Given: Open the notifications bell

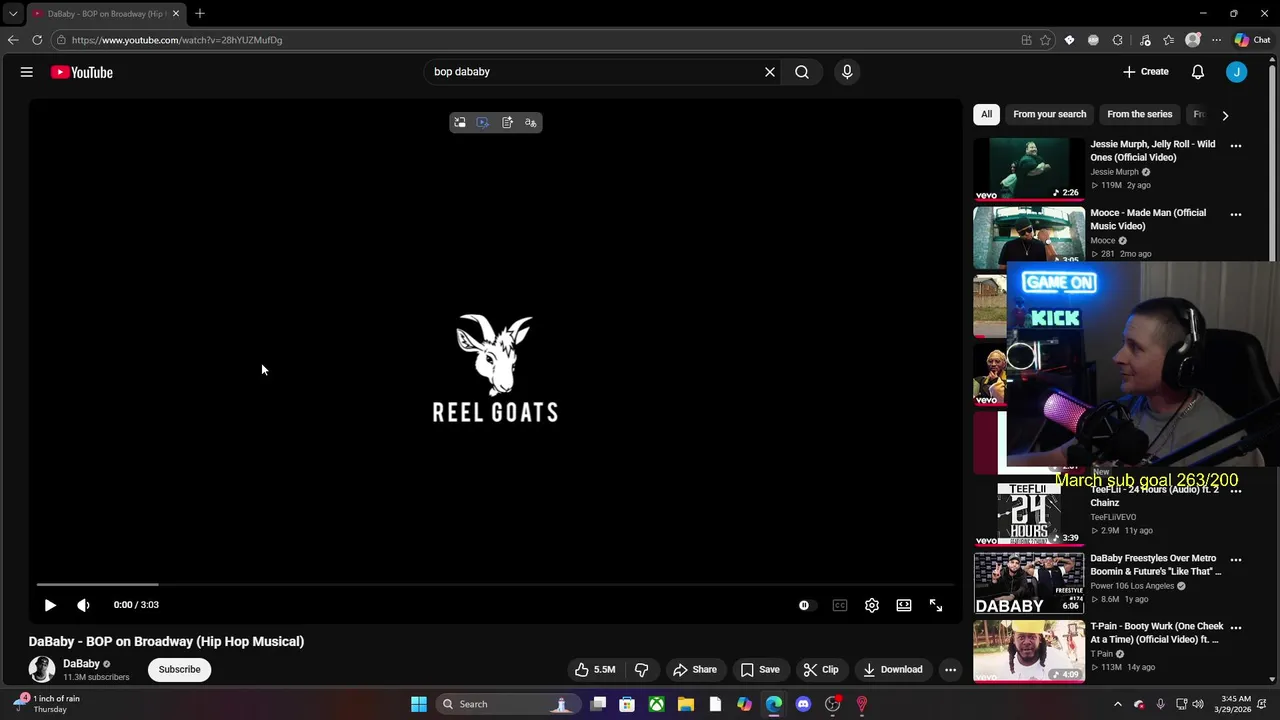Looking at the screenshot, I should pos(1198,72).
